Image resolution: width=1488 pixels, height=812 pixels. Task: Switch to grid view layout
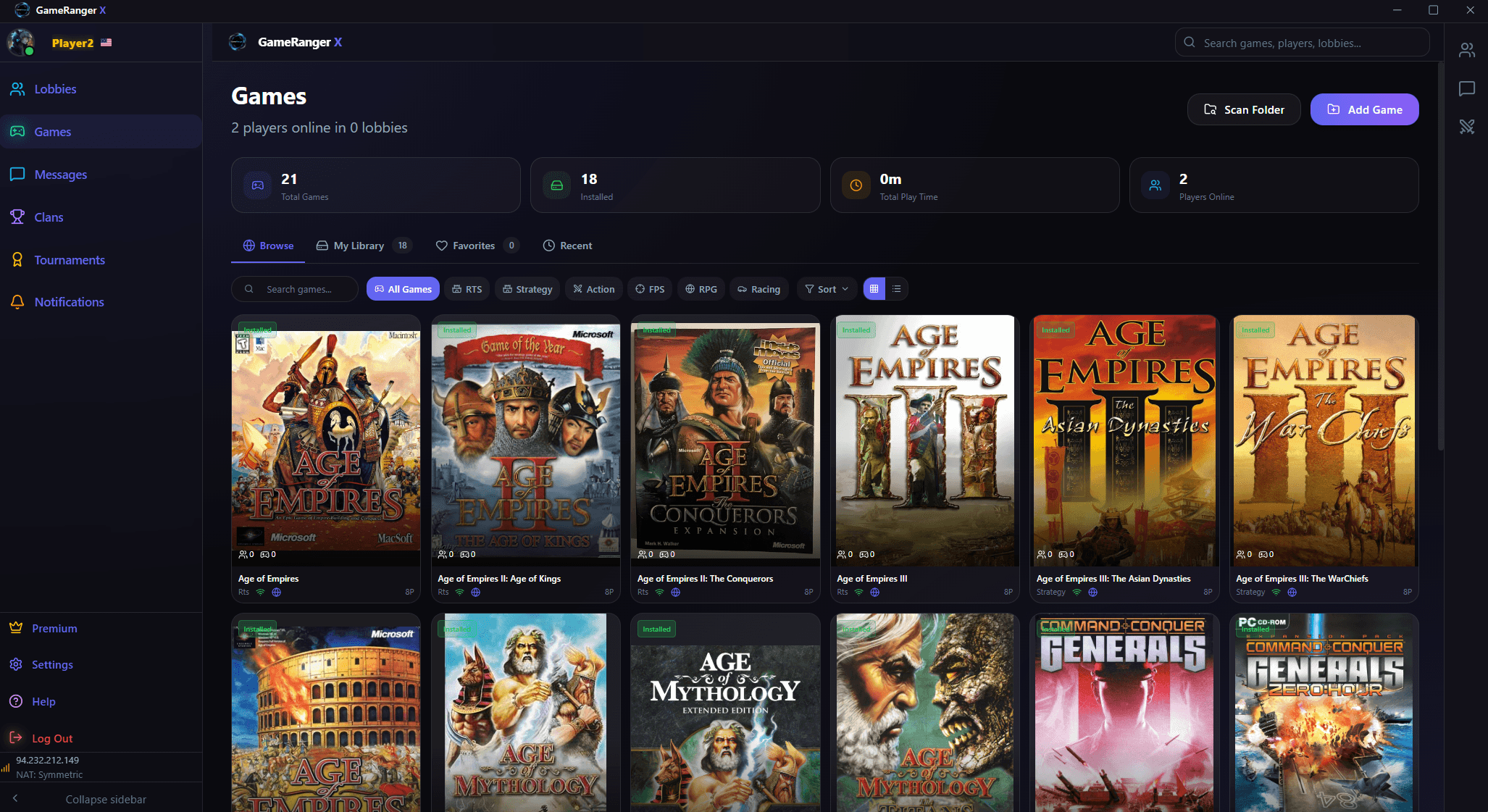click(x=874, y=289)
